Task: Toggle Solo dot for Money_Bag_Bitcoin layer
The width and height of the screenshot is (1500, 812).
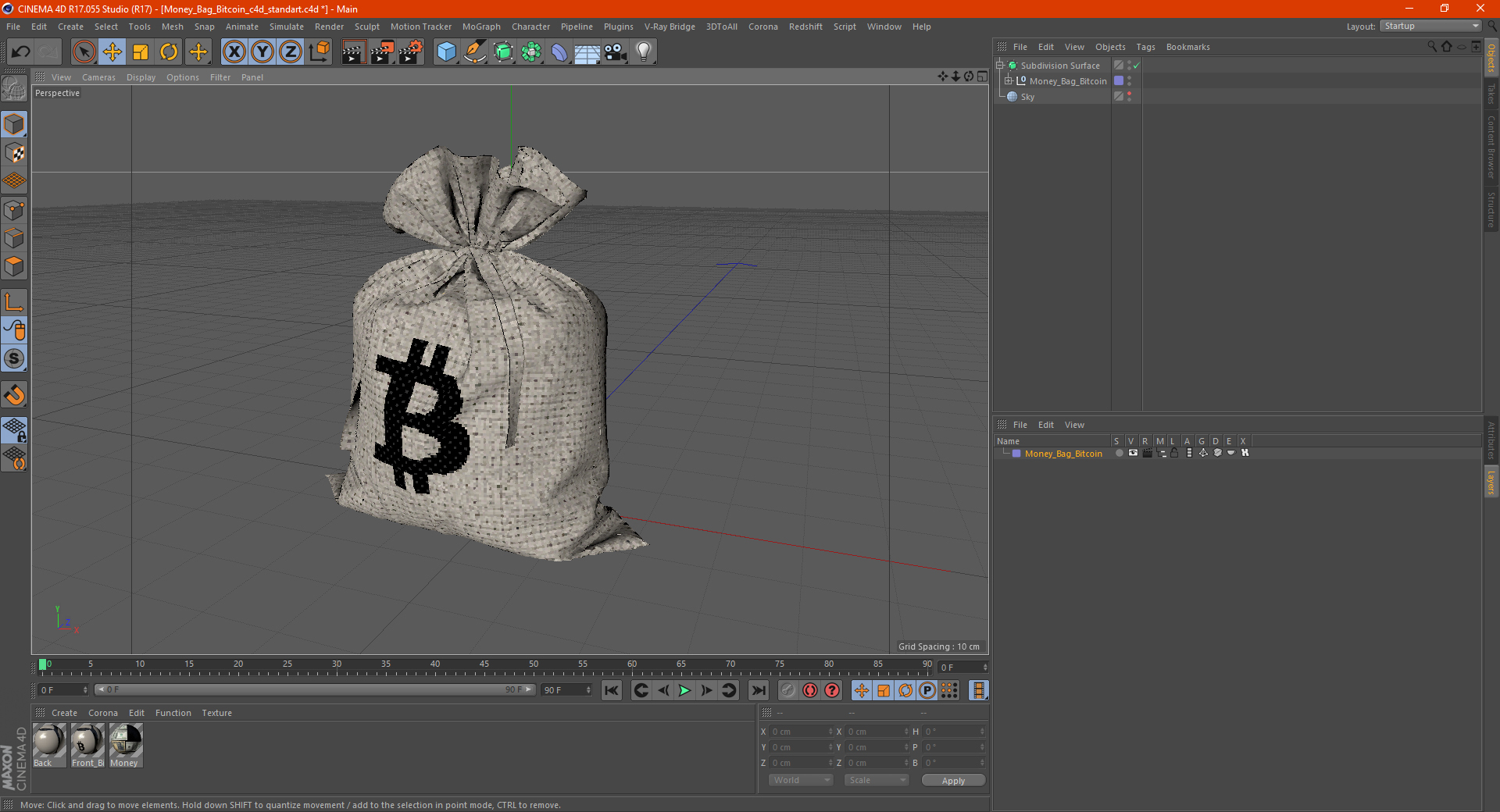Action: [x=1119, y=453]
